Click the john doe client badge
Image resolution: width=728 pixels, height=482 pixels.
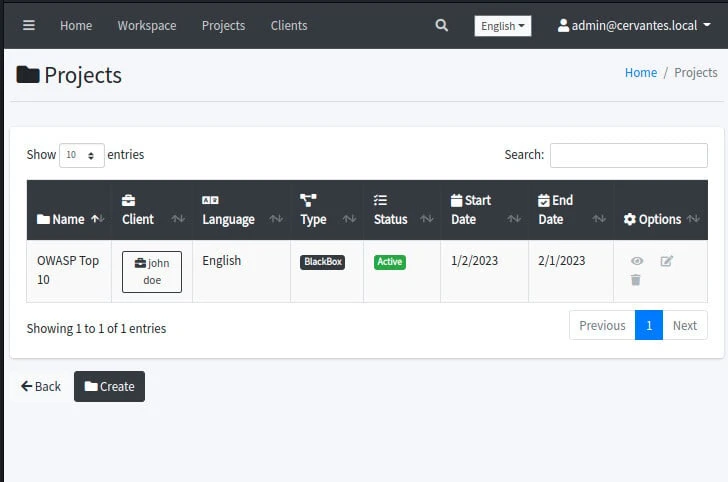click(x=152, y=271)
